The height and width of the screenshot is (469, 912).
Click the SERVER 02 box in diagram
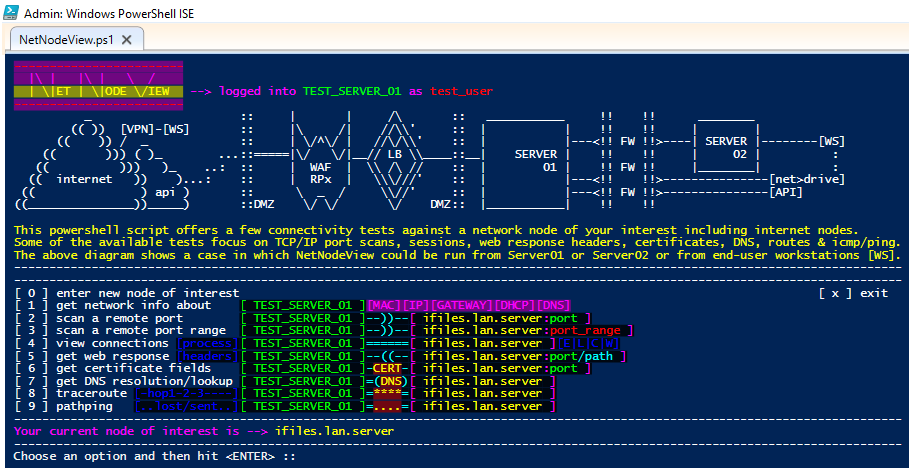[726, 147]
